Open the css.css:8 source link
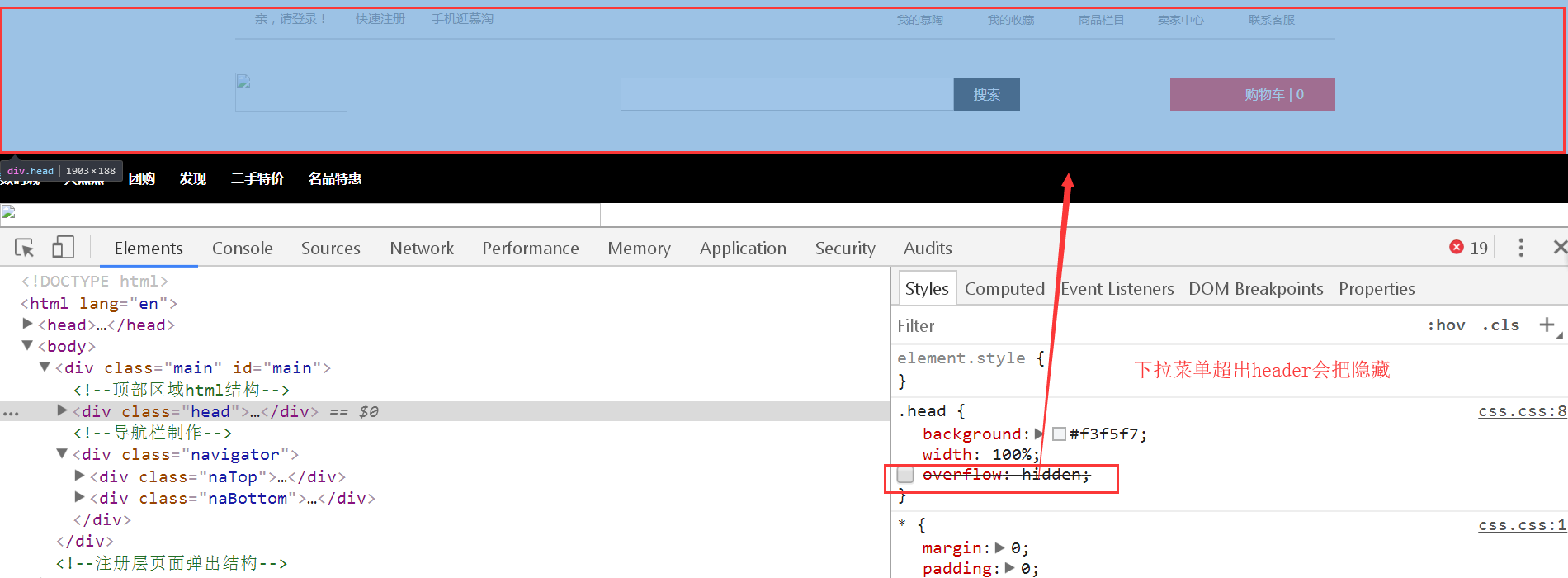The width and height of the screenshot is (1568, 578). (x=1522, y=411)
